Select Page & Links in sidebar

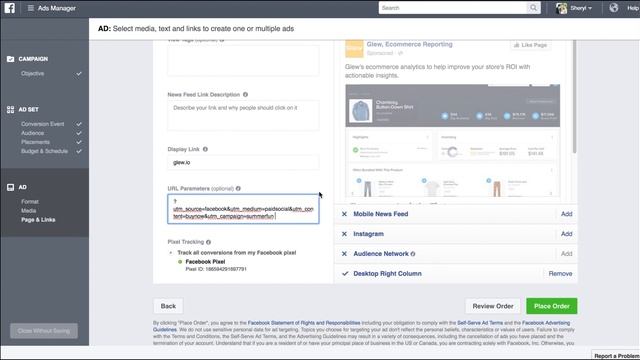pyautogui.click(x=38, y=220)
